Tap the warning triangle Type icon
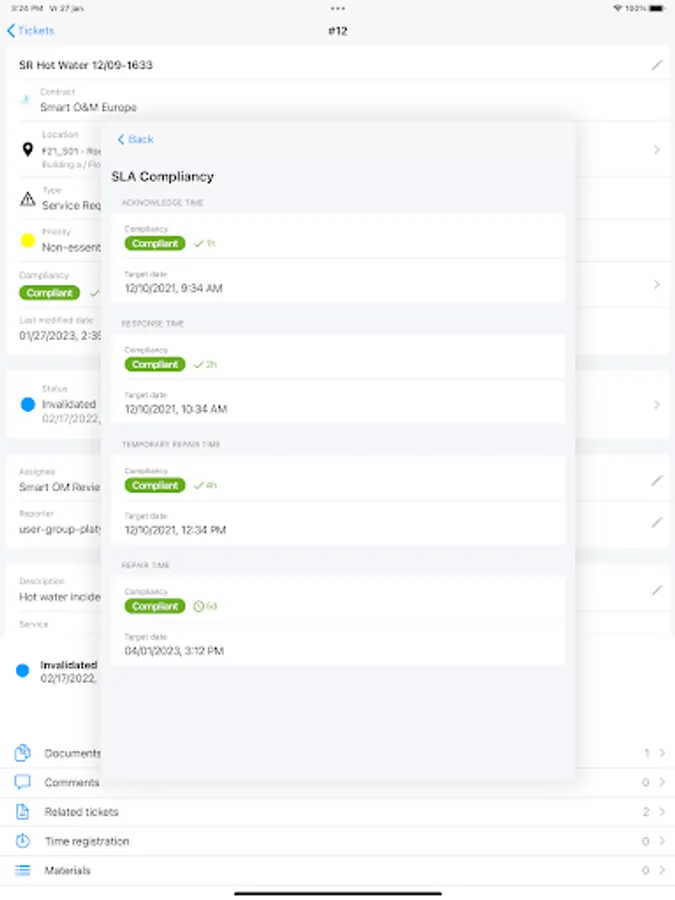Screen dimensions: 675x900 click(28, 199)
